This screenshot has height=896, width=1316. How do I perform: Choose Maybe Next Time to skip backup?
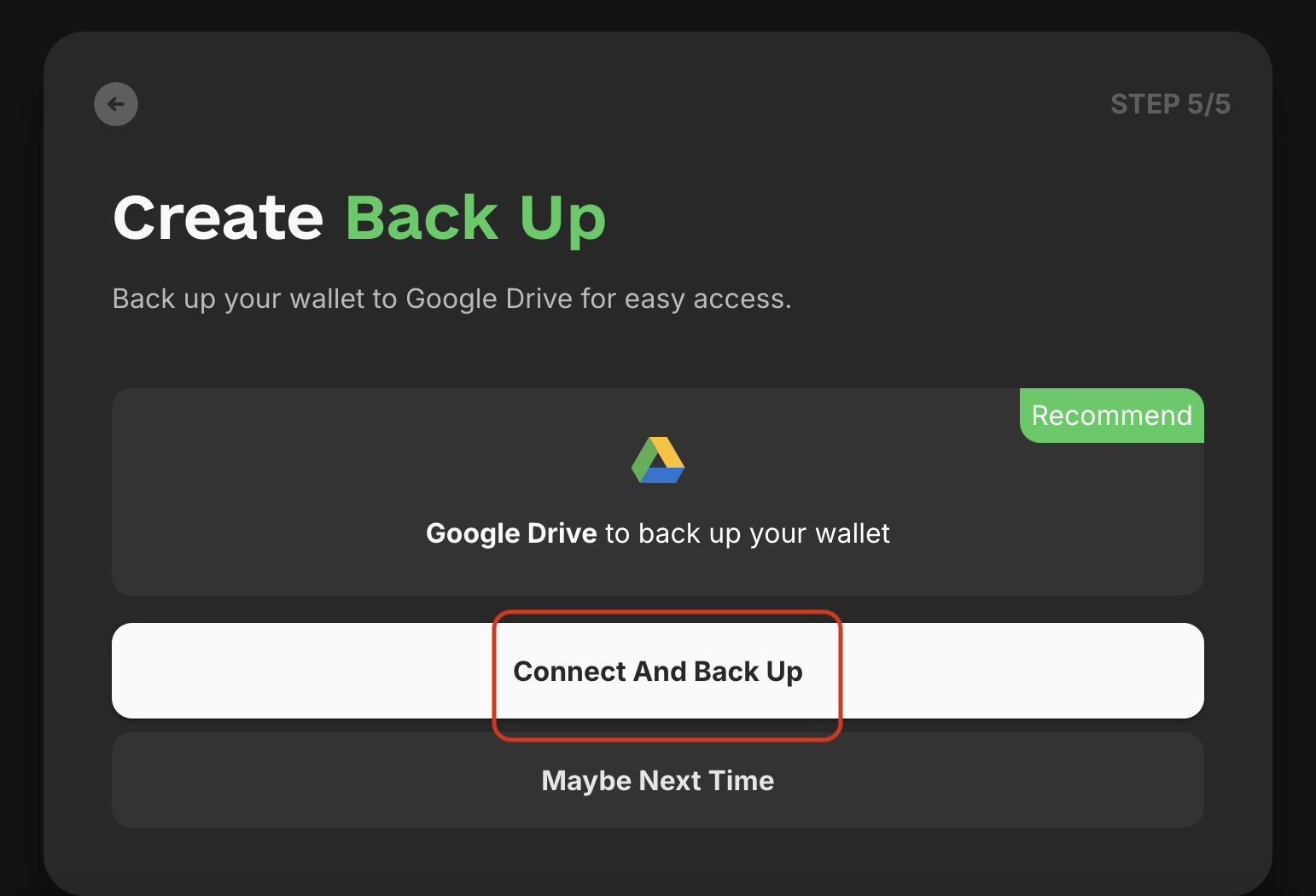pos(657,780)
